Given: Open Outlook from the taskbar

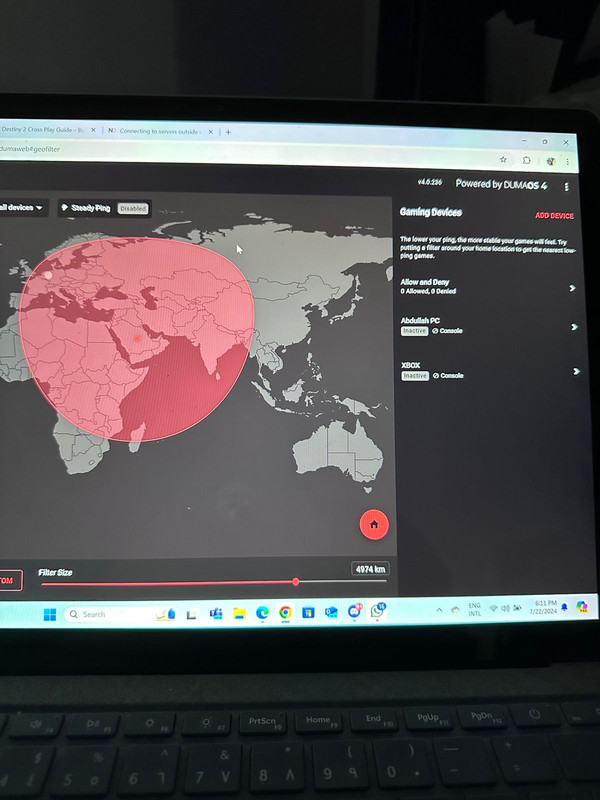Looking at the screenshot, I should click(x=331, y=612).
